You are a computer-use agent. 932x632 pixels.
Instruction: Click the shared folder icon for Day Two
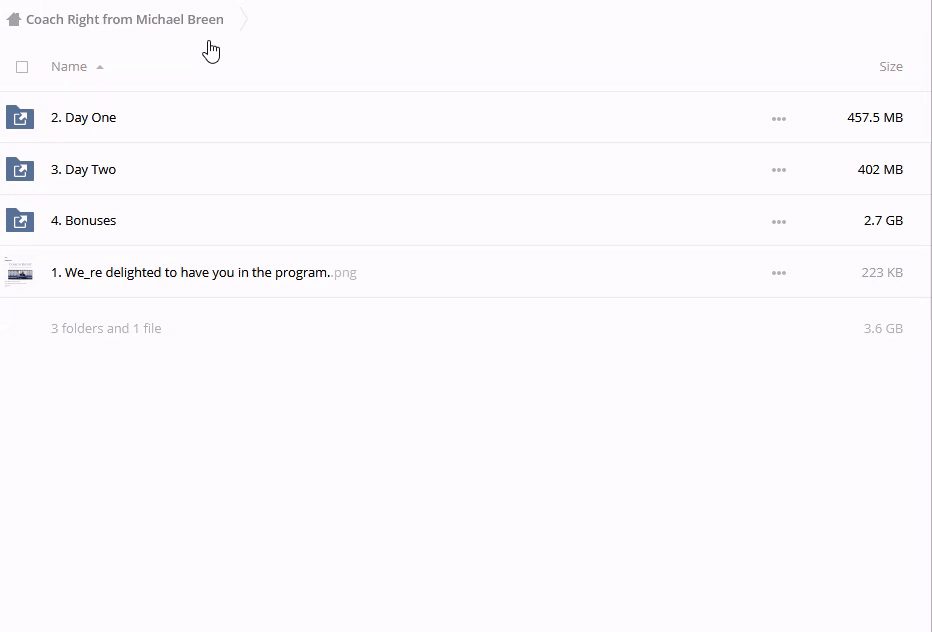tap(20, 169)
